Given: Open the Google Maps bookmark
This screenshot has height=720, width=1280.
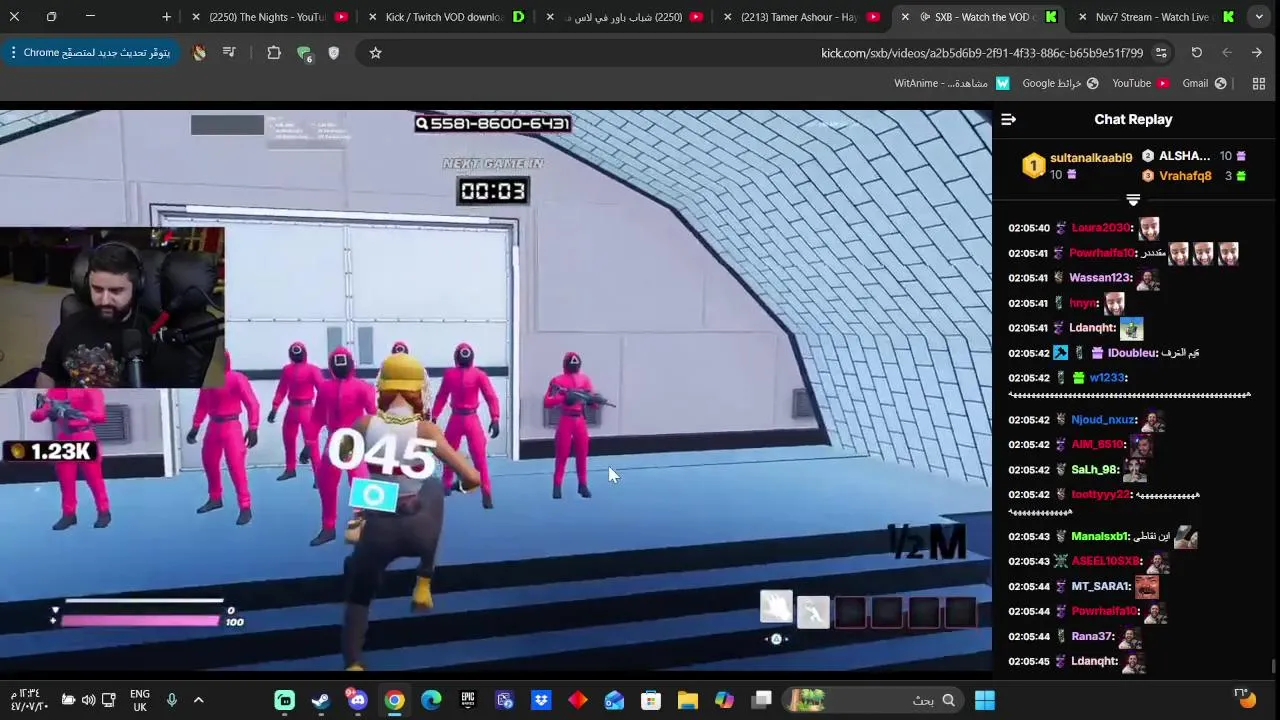Looking at the screenshot, I should click(1060, 83).
